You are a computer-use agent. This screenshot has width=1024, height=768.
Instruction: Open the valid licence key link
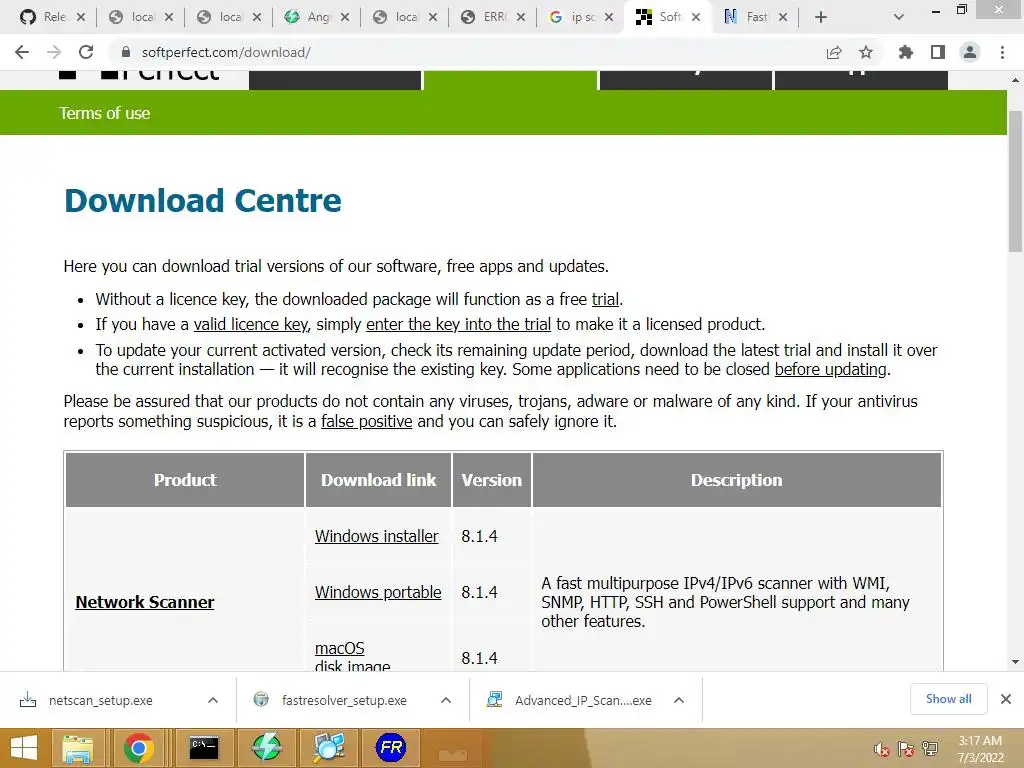[250, 325]
